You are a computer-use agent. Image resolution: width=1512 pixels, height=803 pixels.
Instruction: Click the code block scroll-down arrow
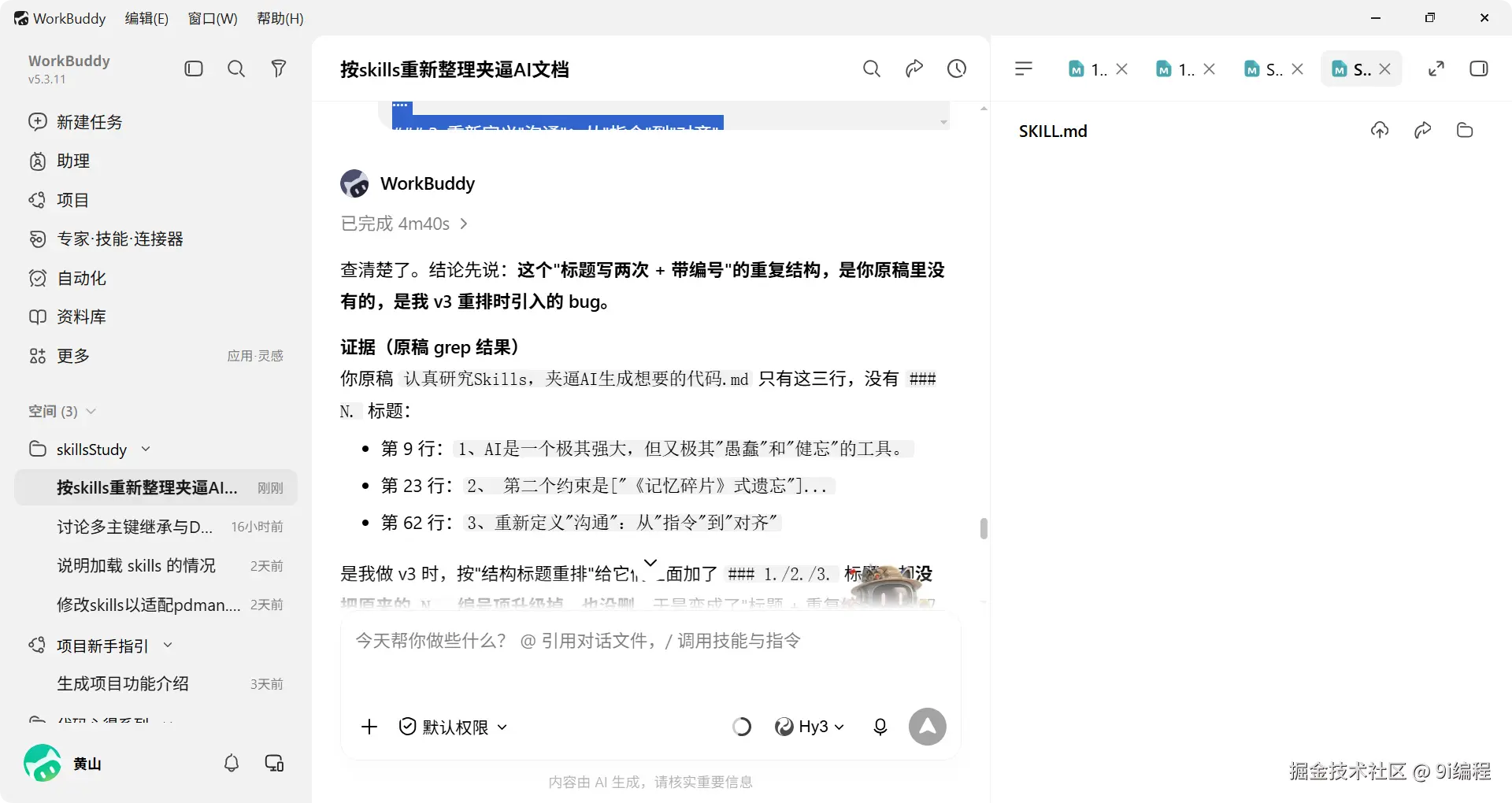tap(943, 122)
